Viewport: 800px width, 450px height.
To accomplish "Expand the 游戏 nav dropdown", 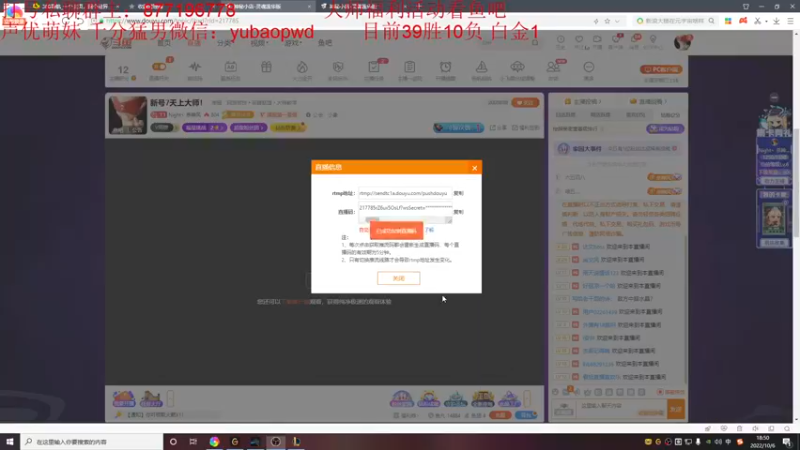I will 292,43.
